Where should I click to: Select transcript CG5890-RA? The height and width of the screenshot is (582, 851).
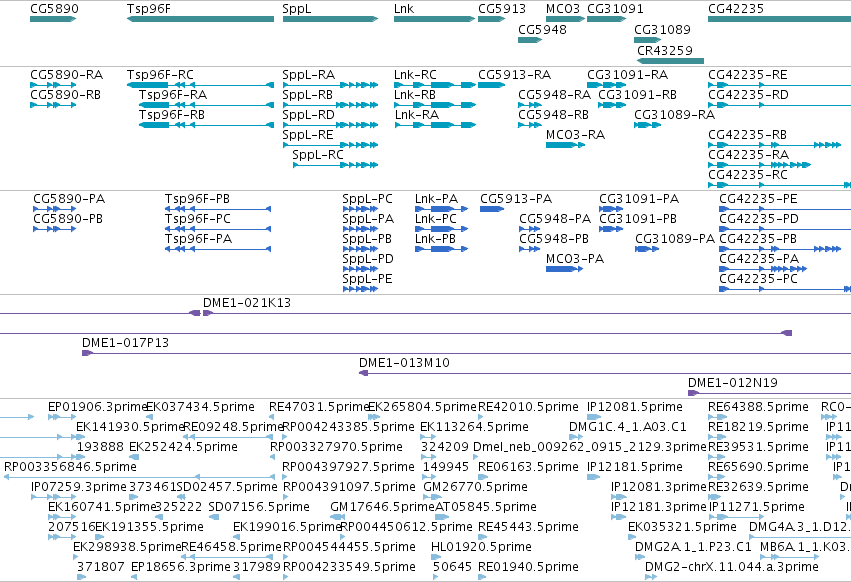coord(53,85)
